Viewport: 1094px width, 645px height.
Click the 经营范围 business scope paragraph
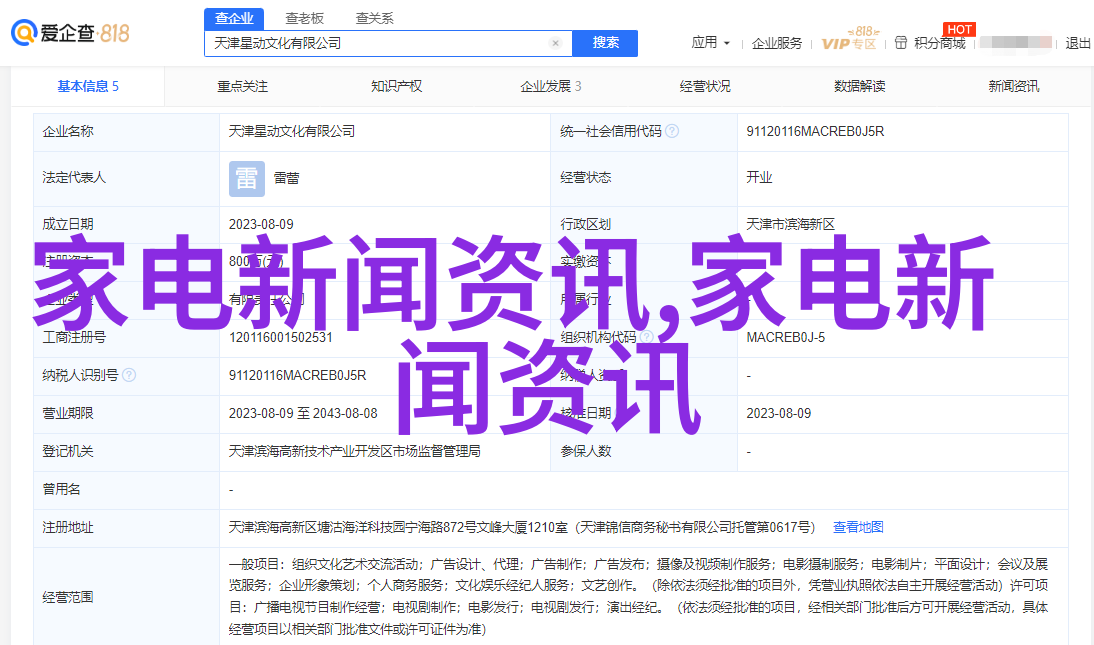[638, 596]
